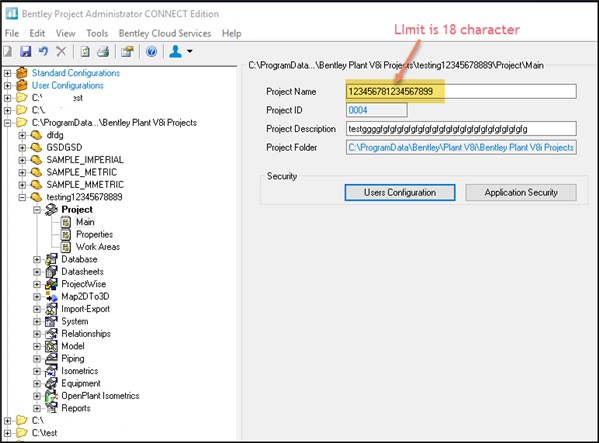Expand the Standard Configurations node
This screenshot has height=443, width=599.
(x=7, y=73)
